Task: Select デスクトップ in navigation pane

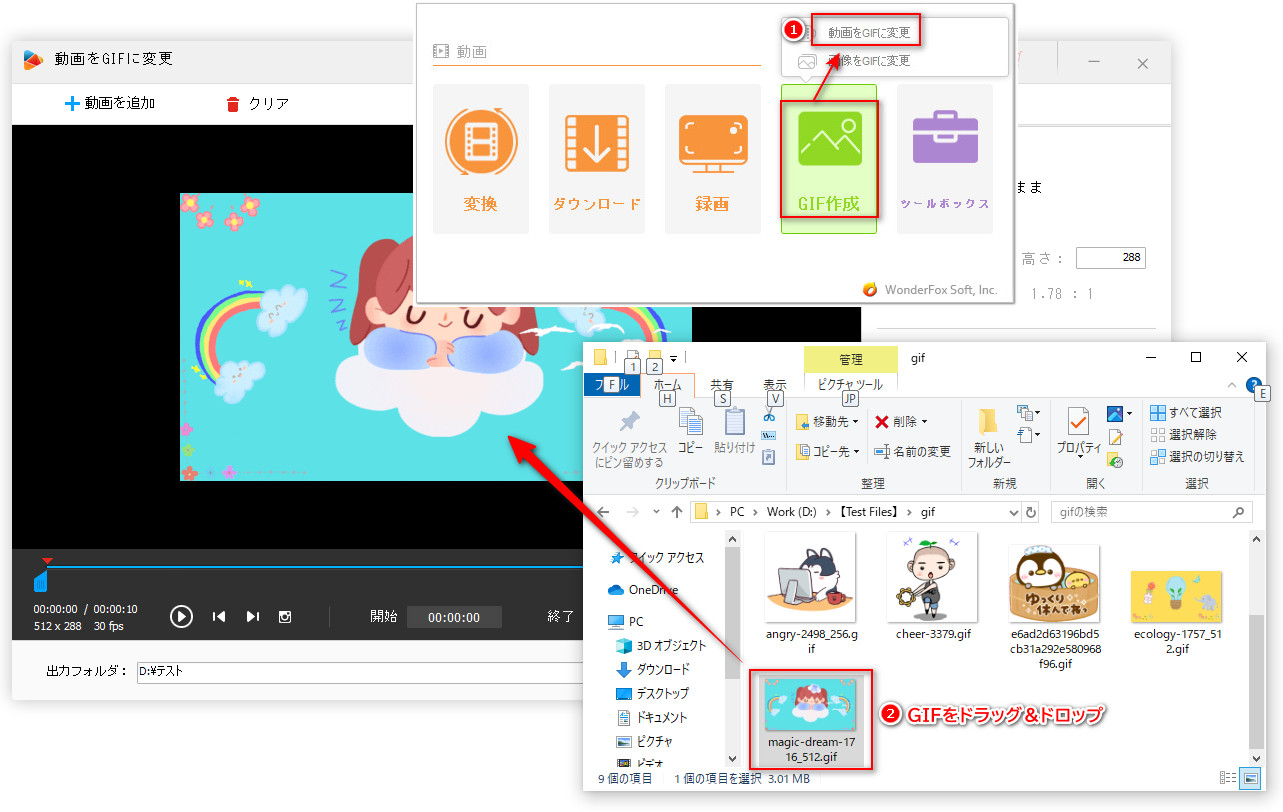Action: [x=654, y=693]
